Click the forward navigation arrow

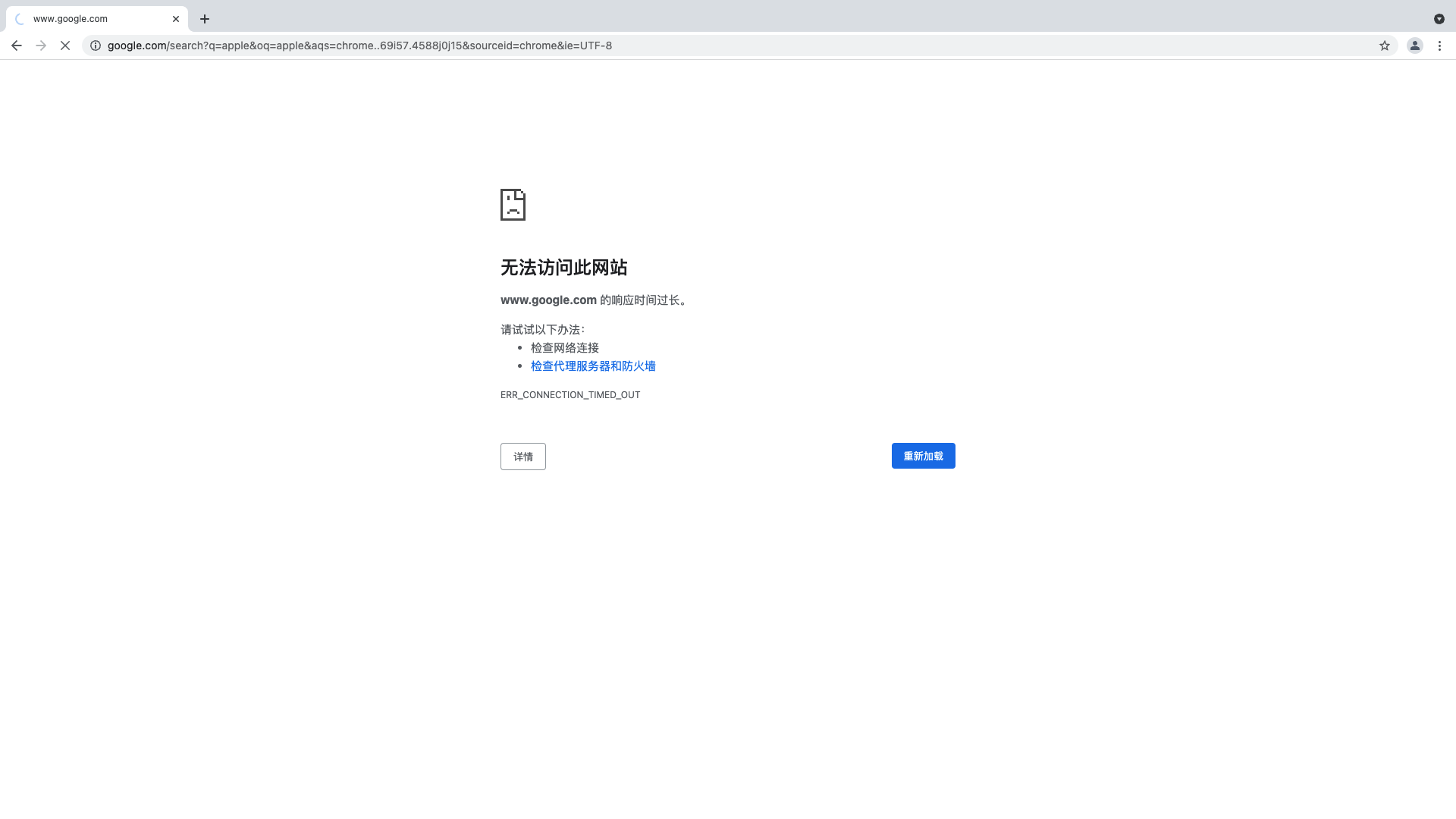point(41,45)
